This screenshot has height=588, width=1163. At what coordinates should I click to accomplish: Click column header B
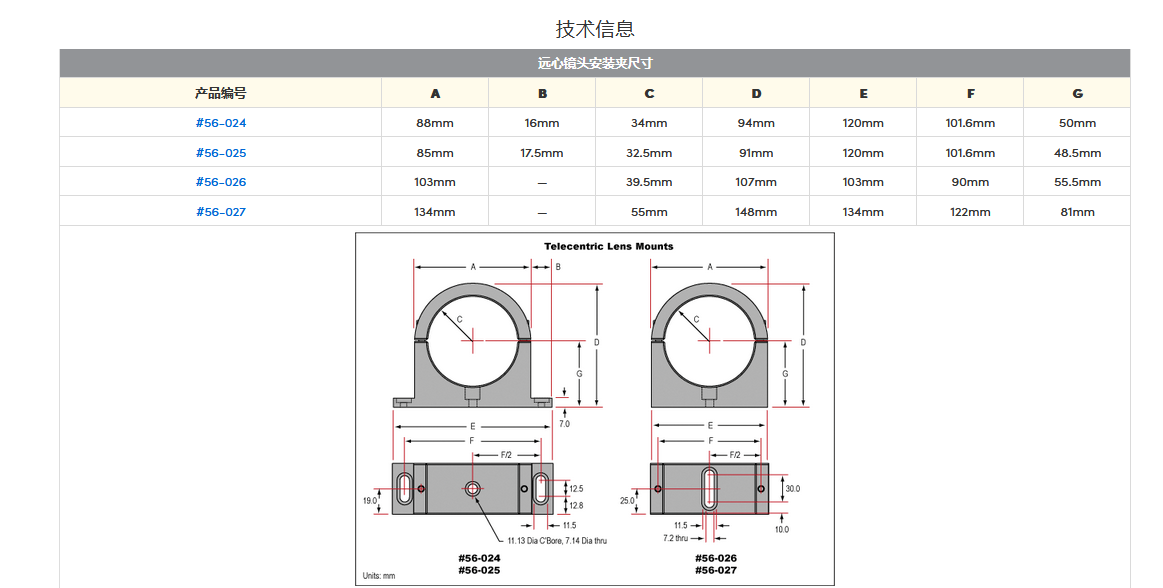[x=542, y=93]
